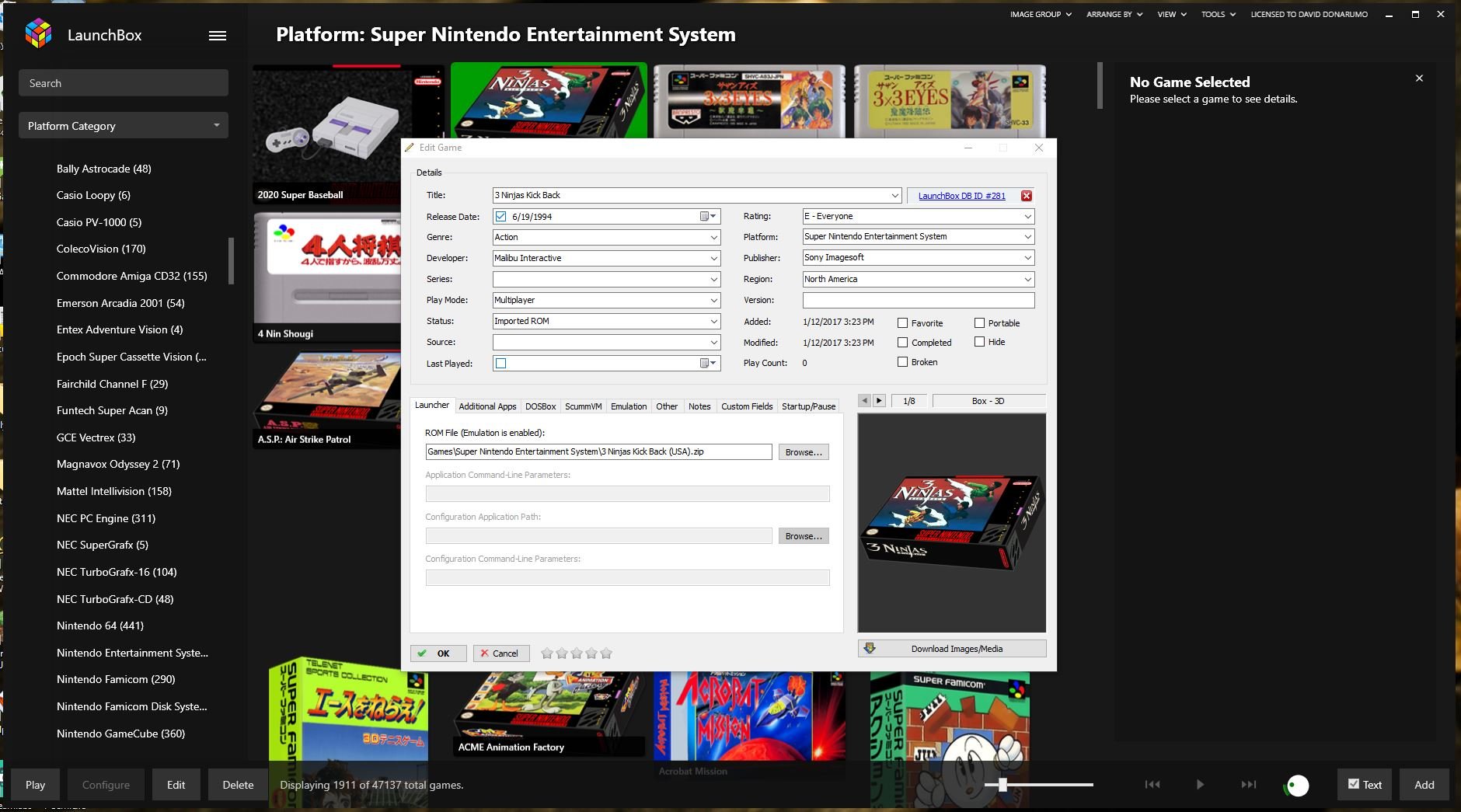Toggle the Last Played checkbox
This screenshot has width=1461, height=812.
click(501, 363)
